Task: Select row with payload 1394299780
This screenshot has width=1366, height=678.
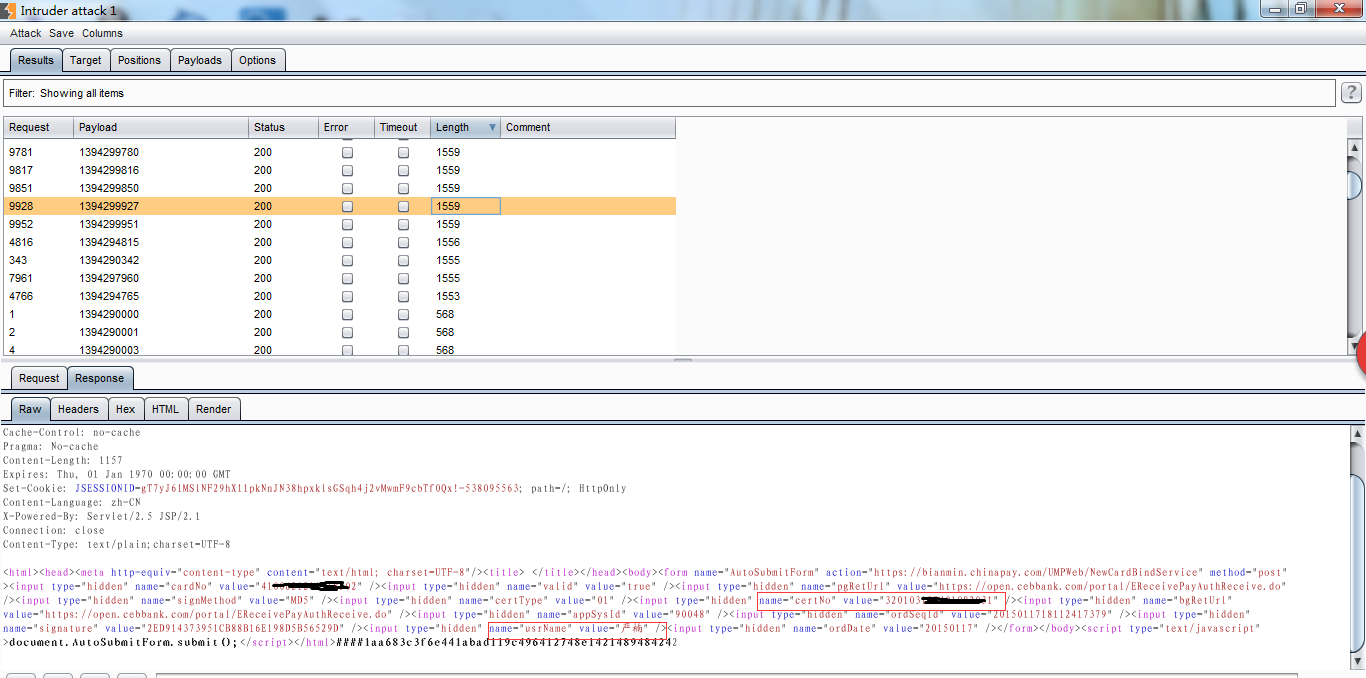Action: 340,152
